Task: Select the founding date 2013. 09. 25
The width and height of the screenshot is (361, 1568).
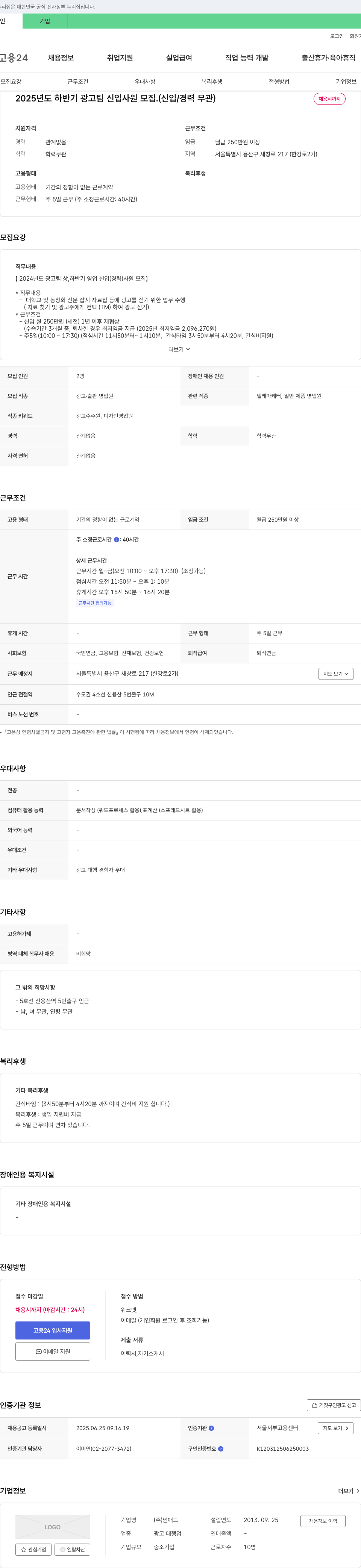Action: [x=261, y=1520]
